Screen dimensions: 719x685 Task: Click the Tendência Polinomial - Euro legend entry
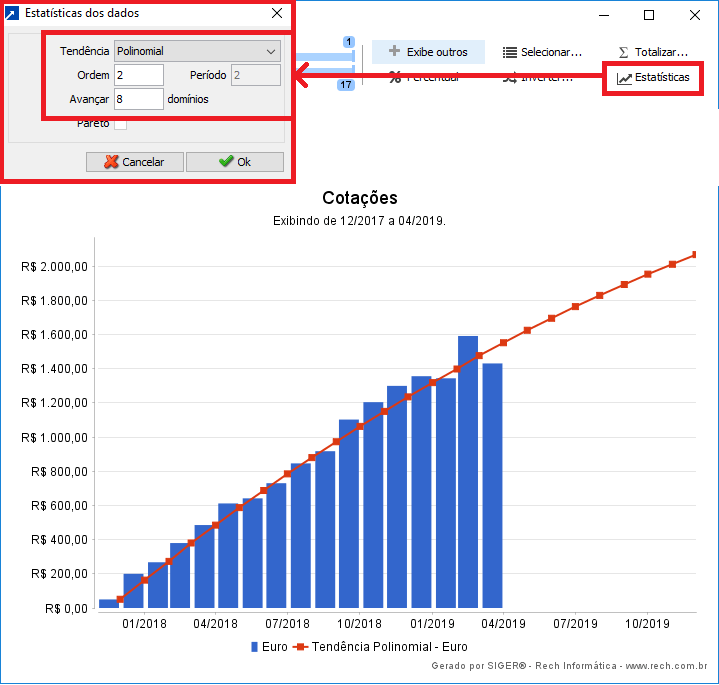click(381, 647)
